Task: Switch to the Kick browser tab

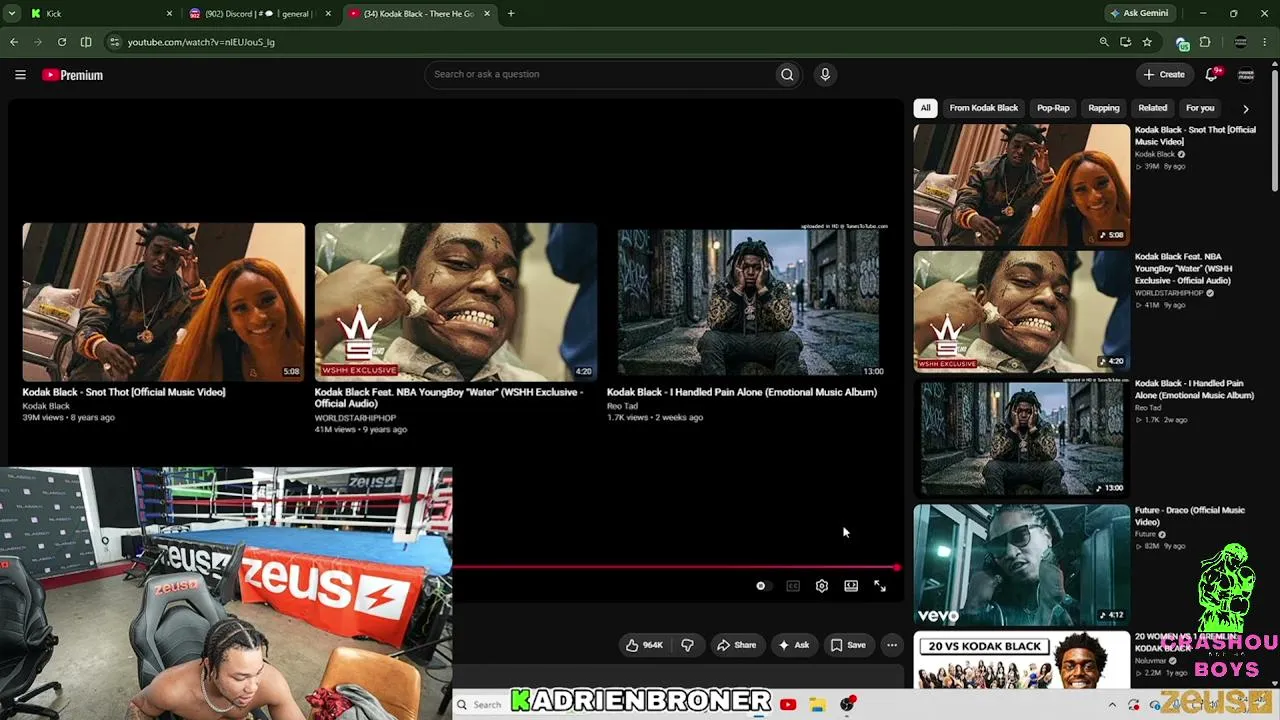Action: [x=100, y=14]
